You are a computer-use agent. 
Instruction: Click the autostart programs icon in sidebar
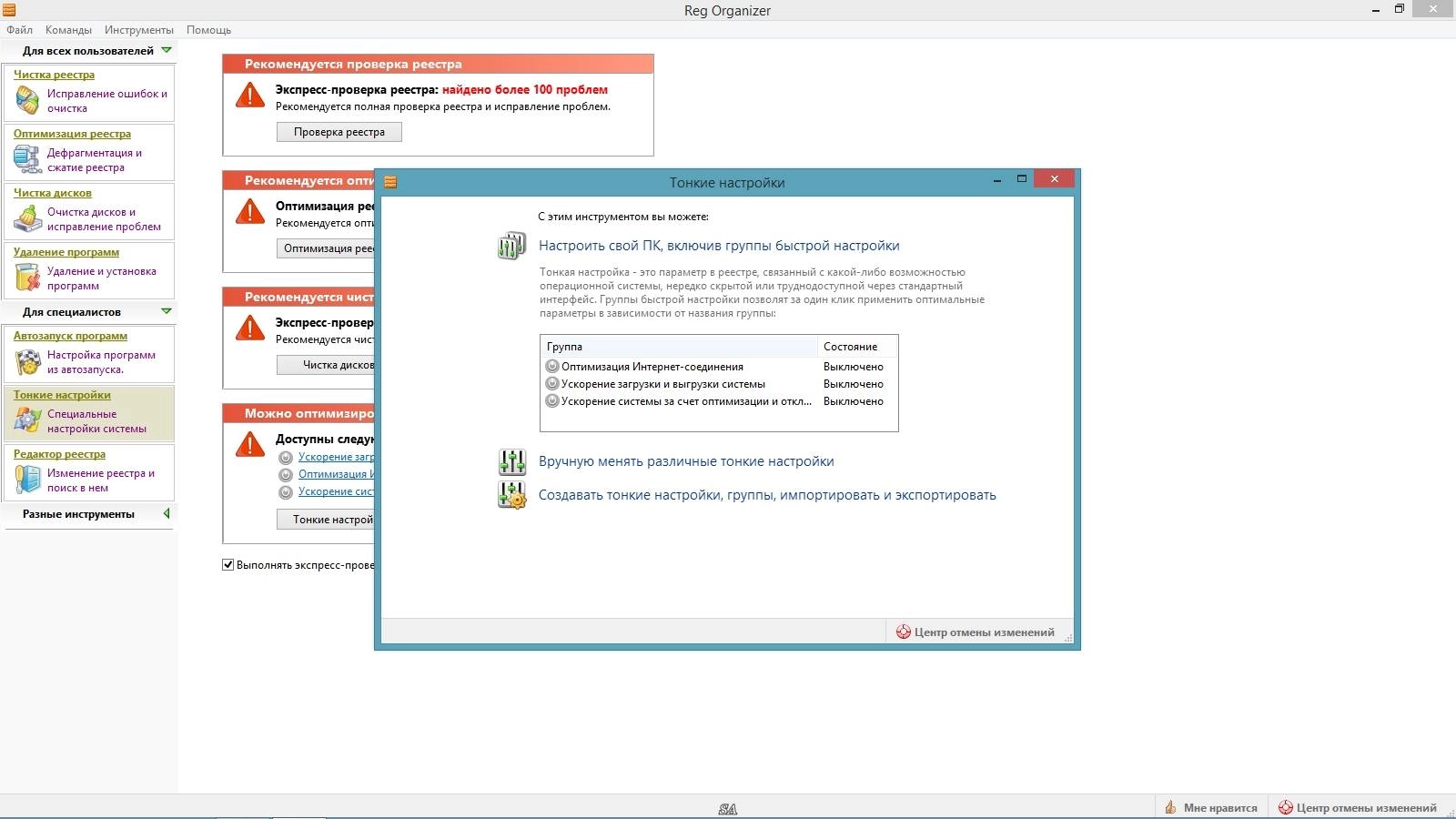(27, 362)
